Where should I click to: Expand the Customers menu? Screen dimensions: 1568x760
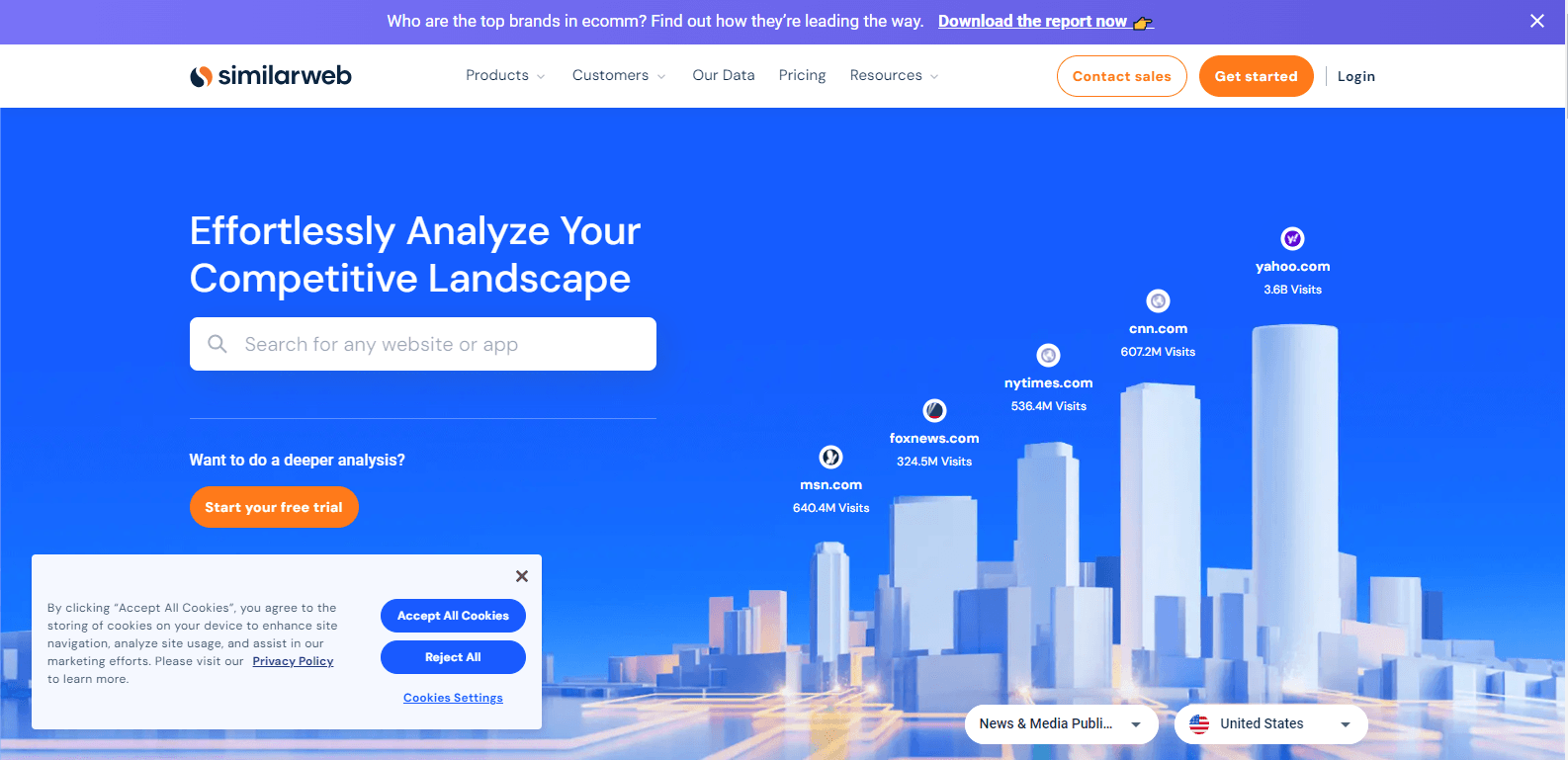[619, 75]
